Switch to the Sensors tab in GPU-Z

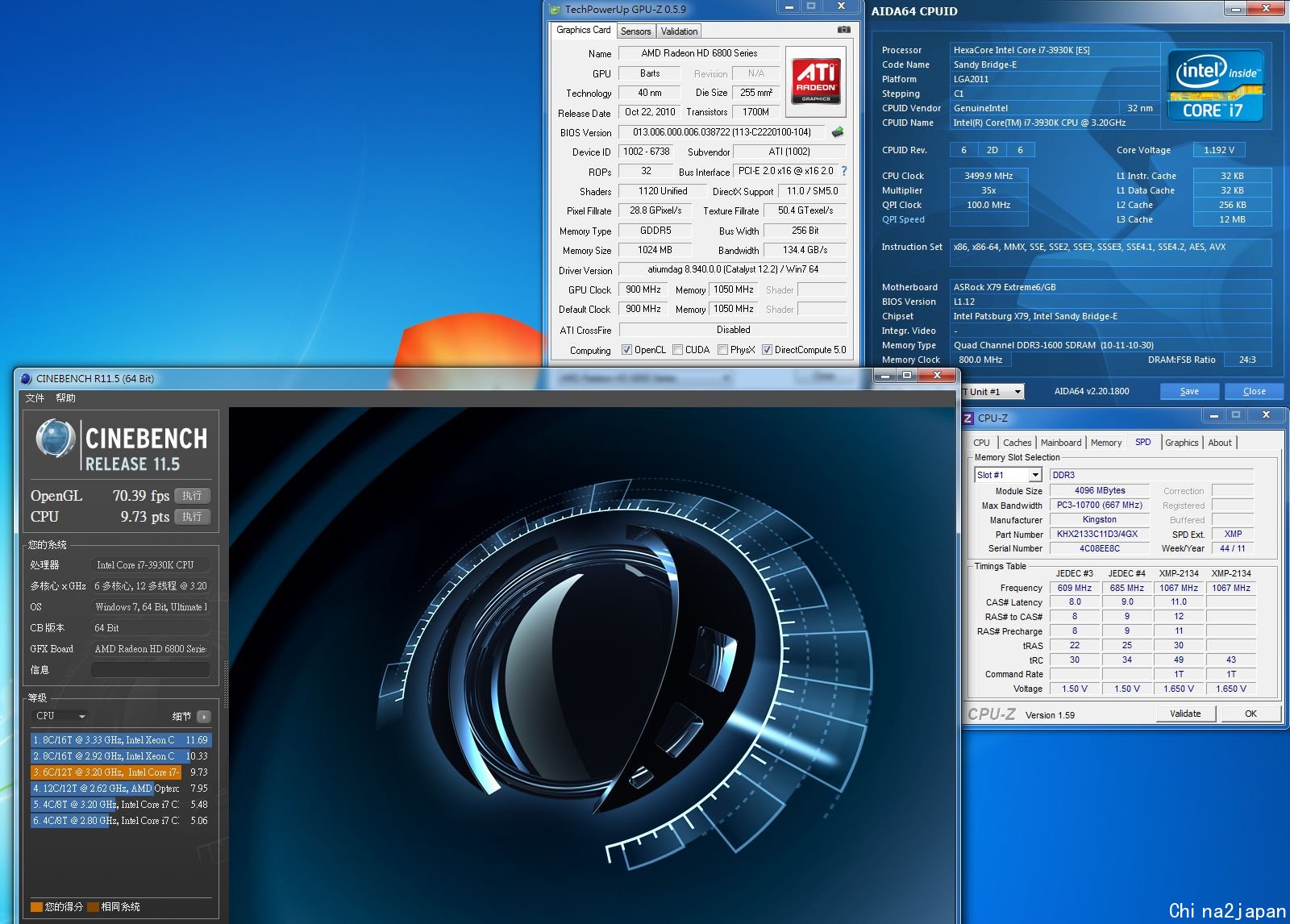[x=635, y=31]
